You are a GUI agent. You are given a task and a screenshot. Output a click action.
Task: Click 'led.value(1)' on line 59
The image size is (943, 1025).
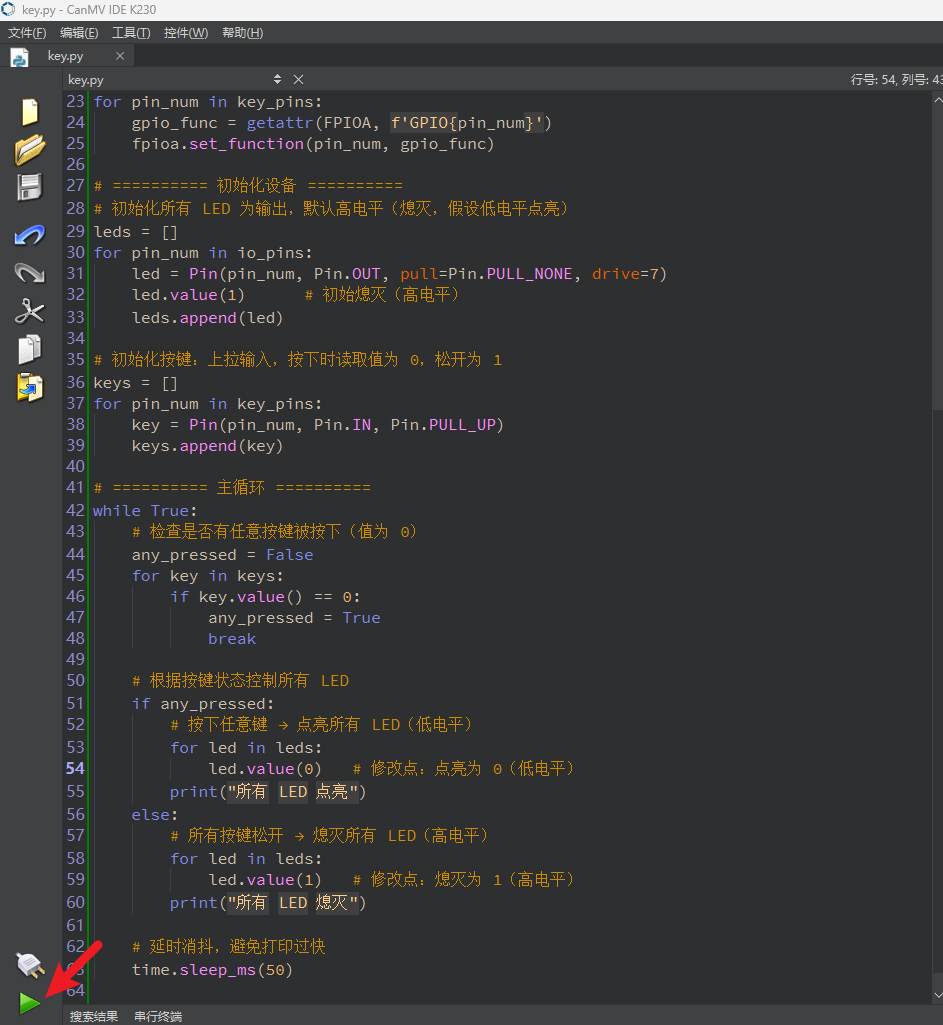[x=265, y=881]
